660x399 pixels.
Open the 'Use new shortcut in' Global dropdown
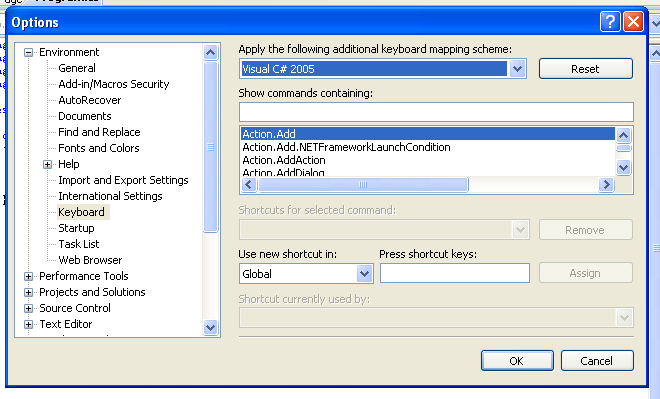click(x=365, y=274)
